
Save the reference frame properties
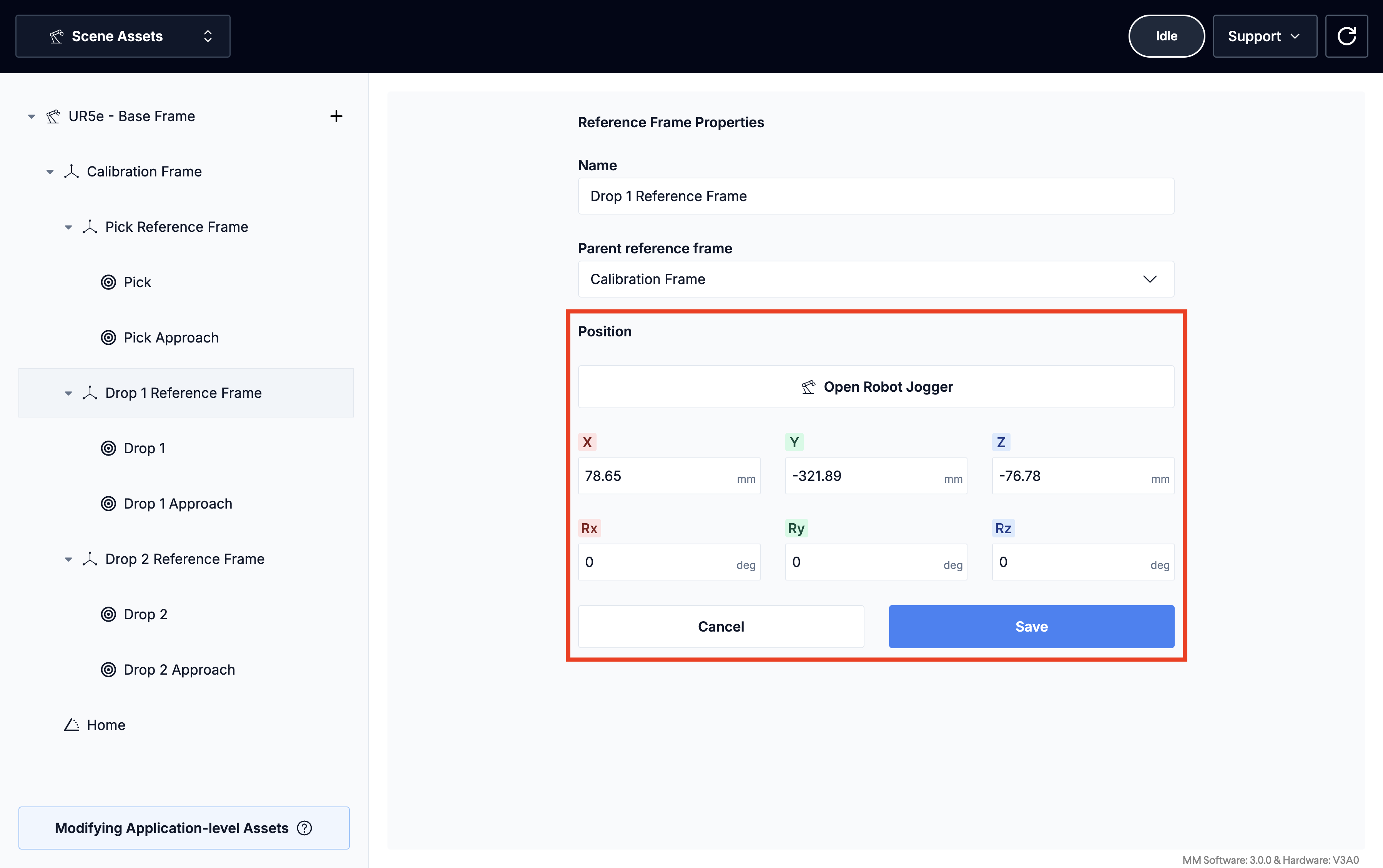pos(1031,627)
